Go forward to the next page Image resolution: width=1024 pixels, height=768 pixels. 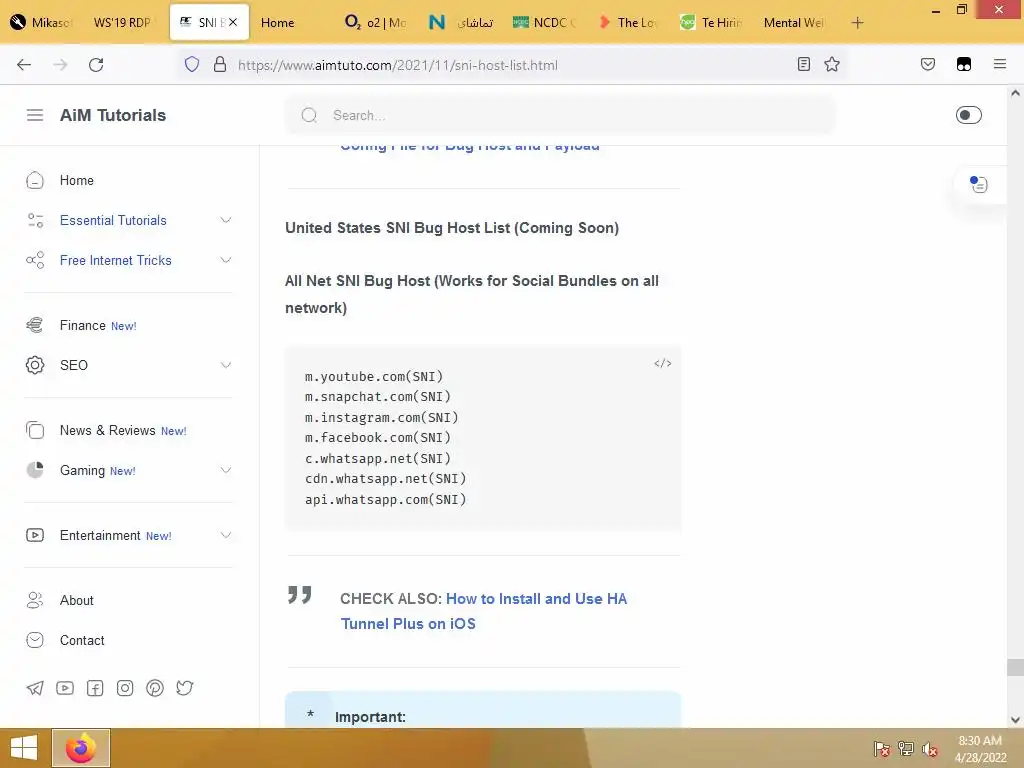[x=60, y=64]
